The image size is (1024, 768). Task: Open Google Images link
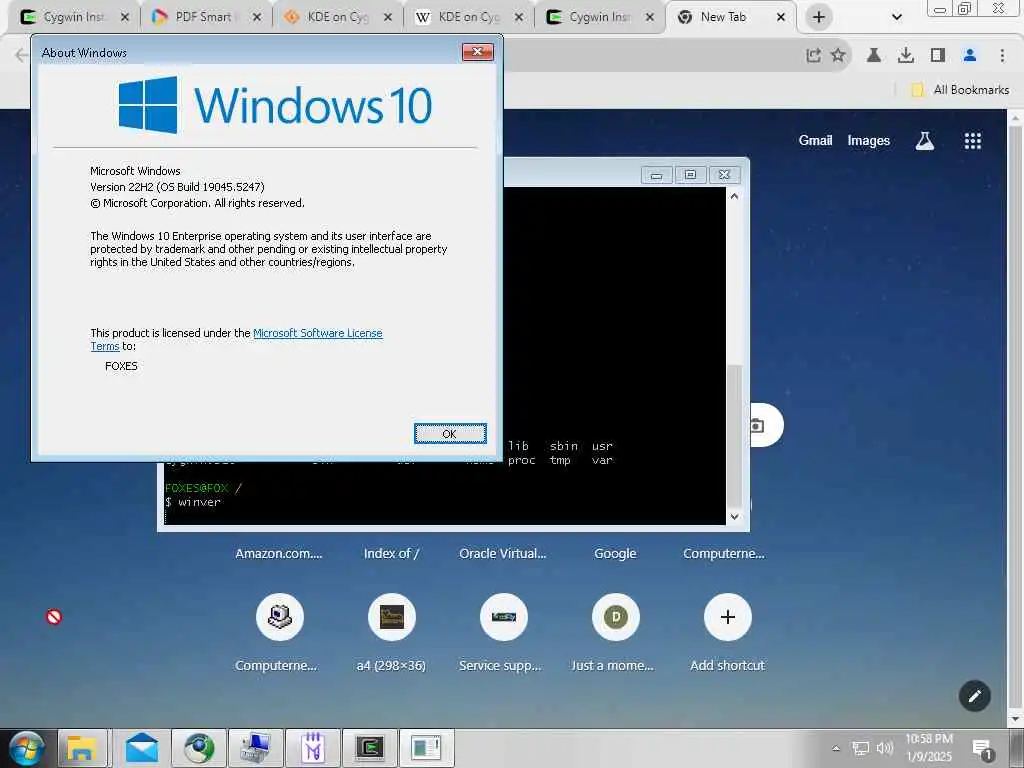pos(869,140)
